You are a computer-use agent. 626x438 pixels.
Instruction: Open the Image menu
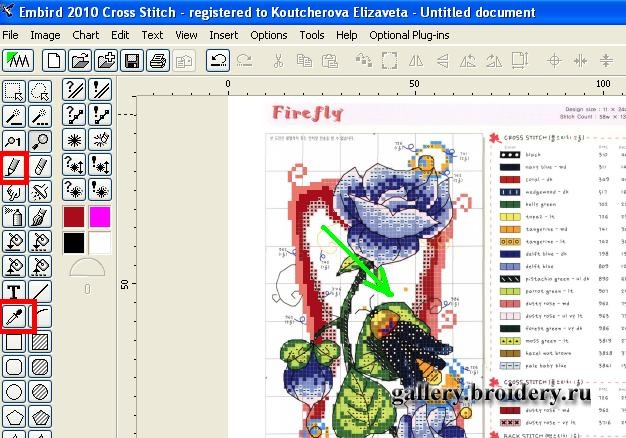(45, 35)
